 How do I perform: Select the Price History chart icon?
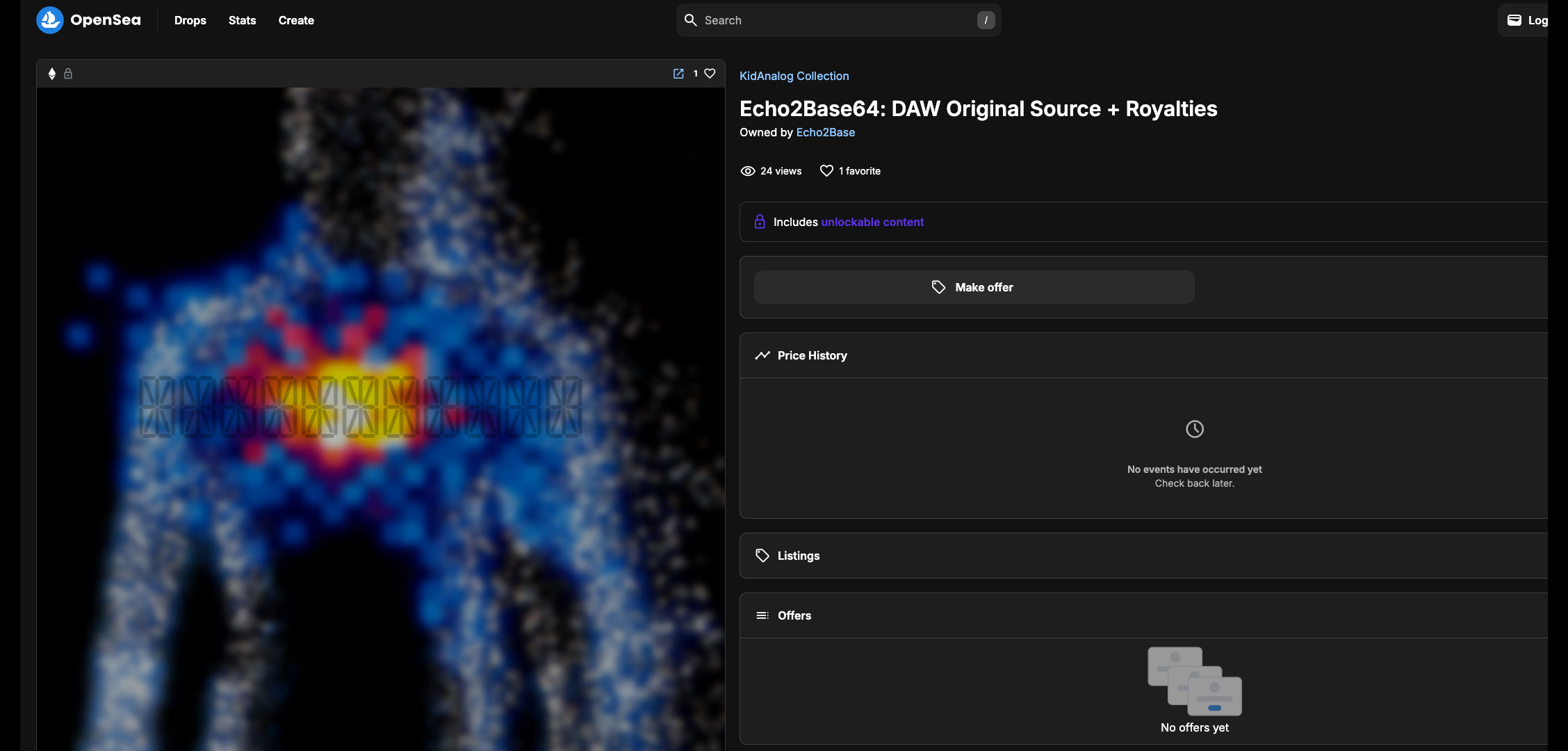pos(762,355)
